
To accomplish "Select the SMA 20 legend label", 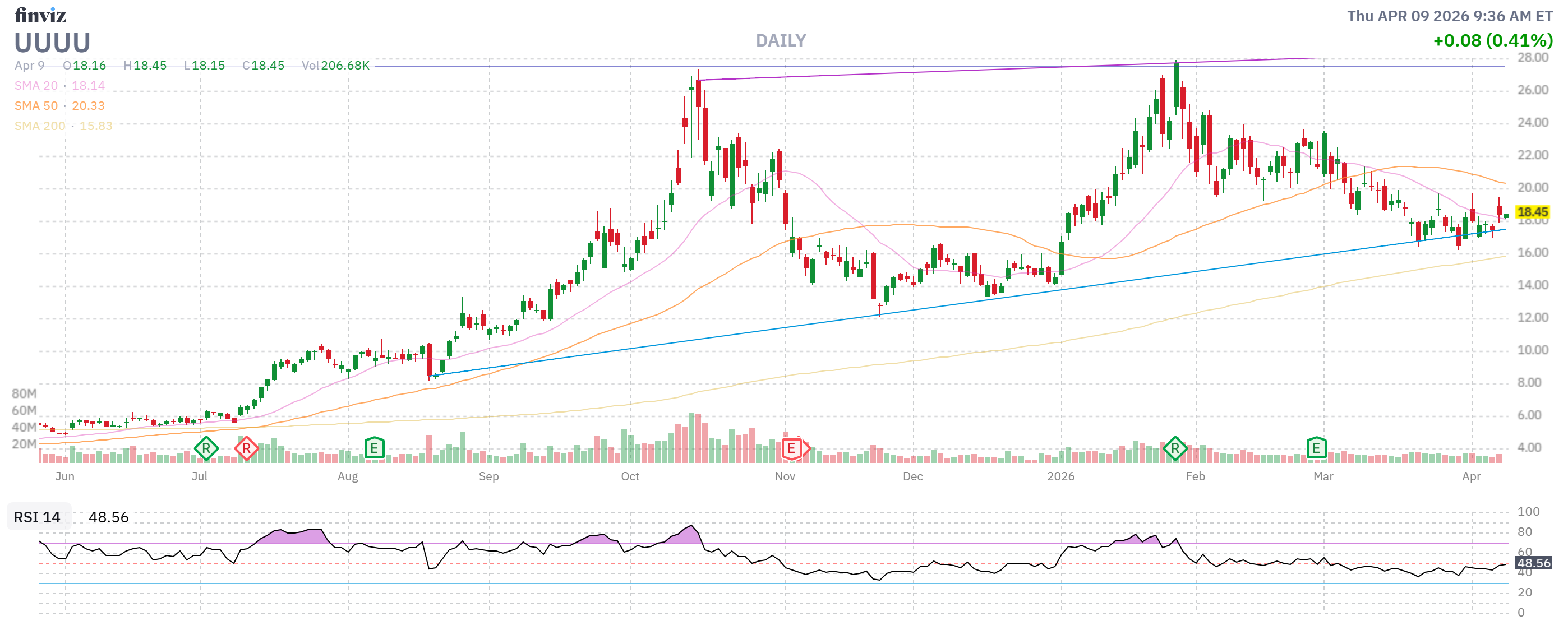I will (x=36, y=86).
